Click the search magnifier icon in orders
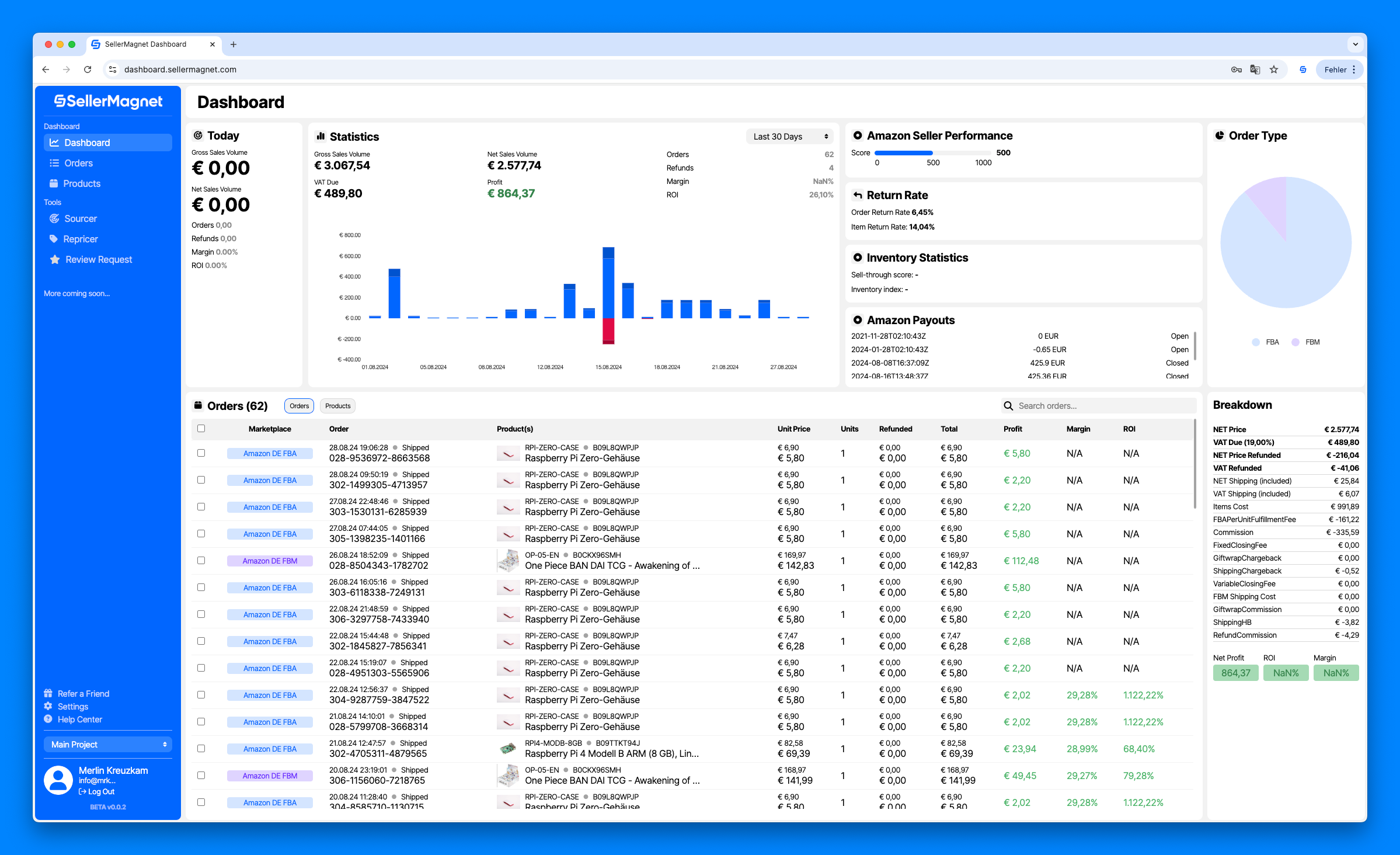The image size is (1400, 855). pos(1008,406)
